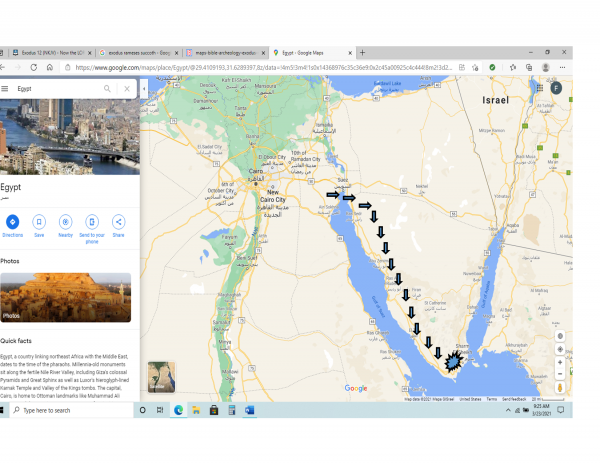Click the Terms link on map footer
Viewport: 600px width, 464px height.
click(491, 399)
